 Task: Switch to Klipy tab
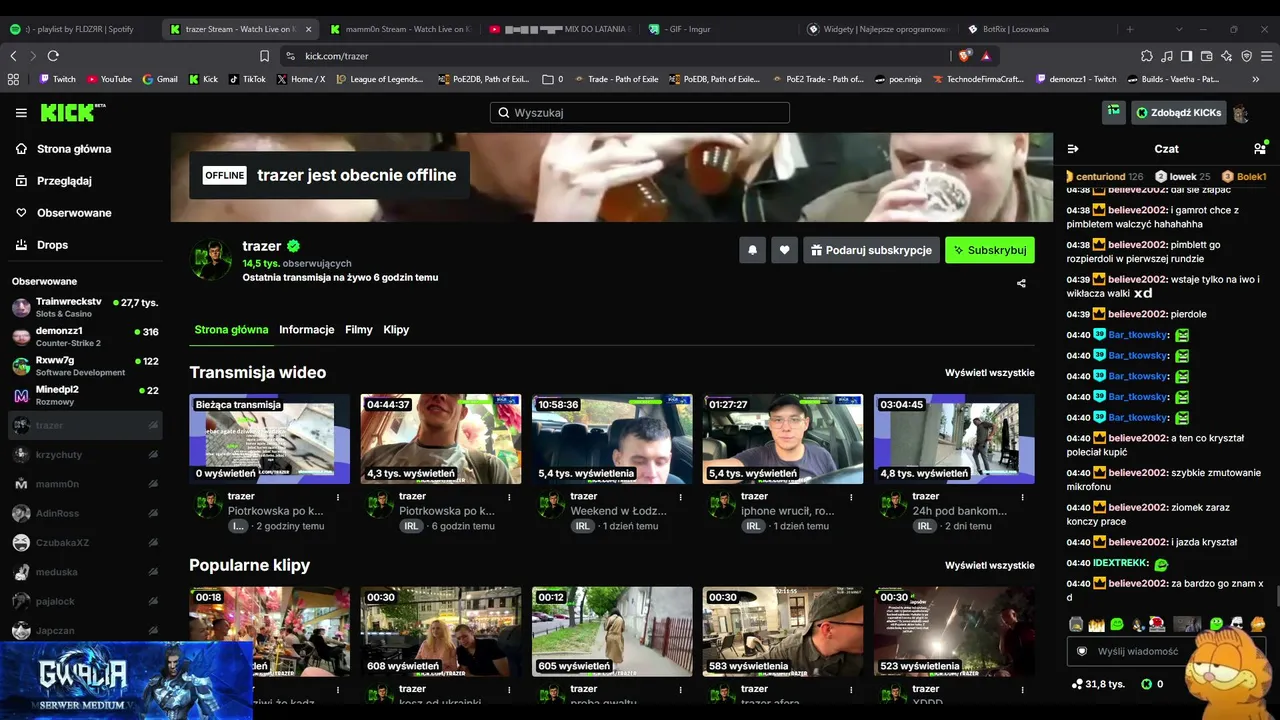396,330
